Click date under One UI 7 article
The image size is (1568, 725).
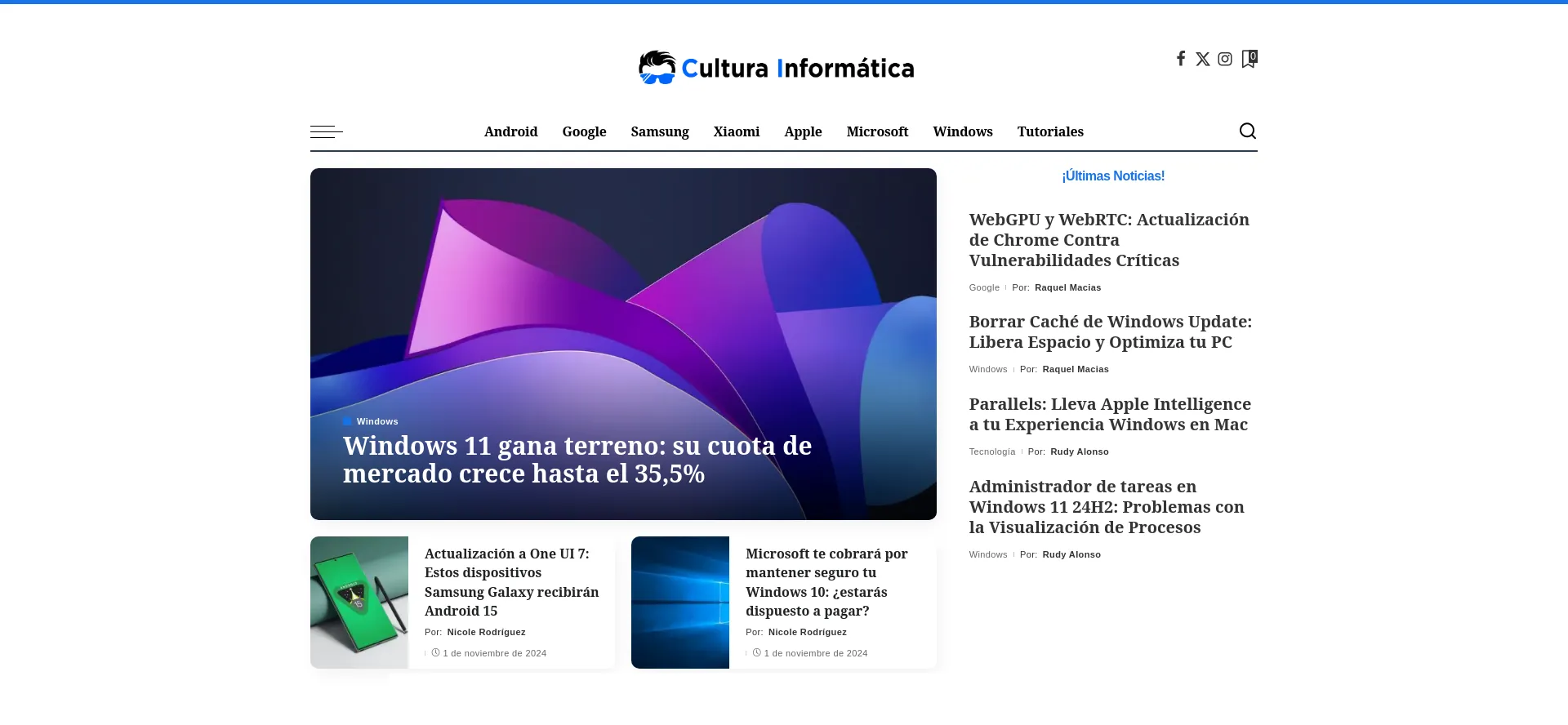(x=494, y=653)
